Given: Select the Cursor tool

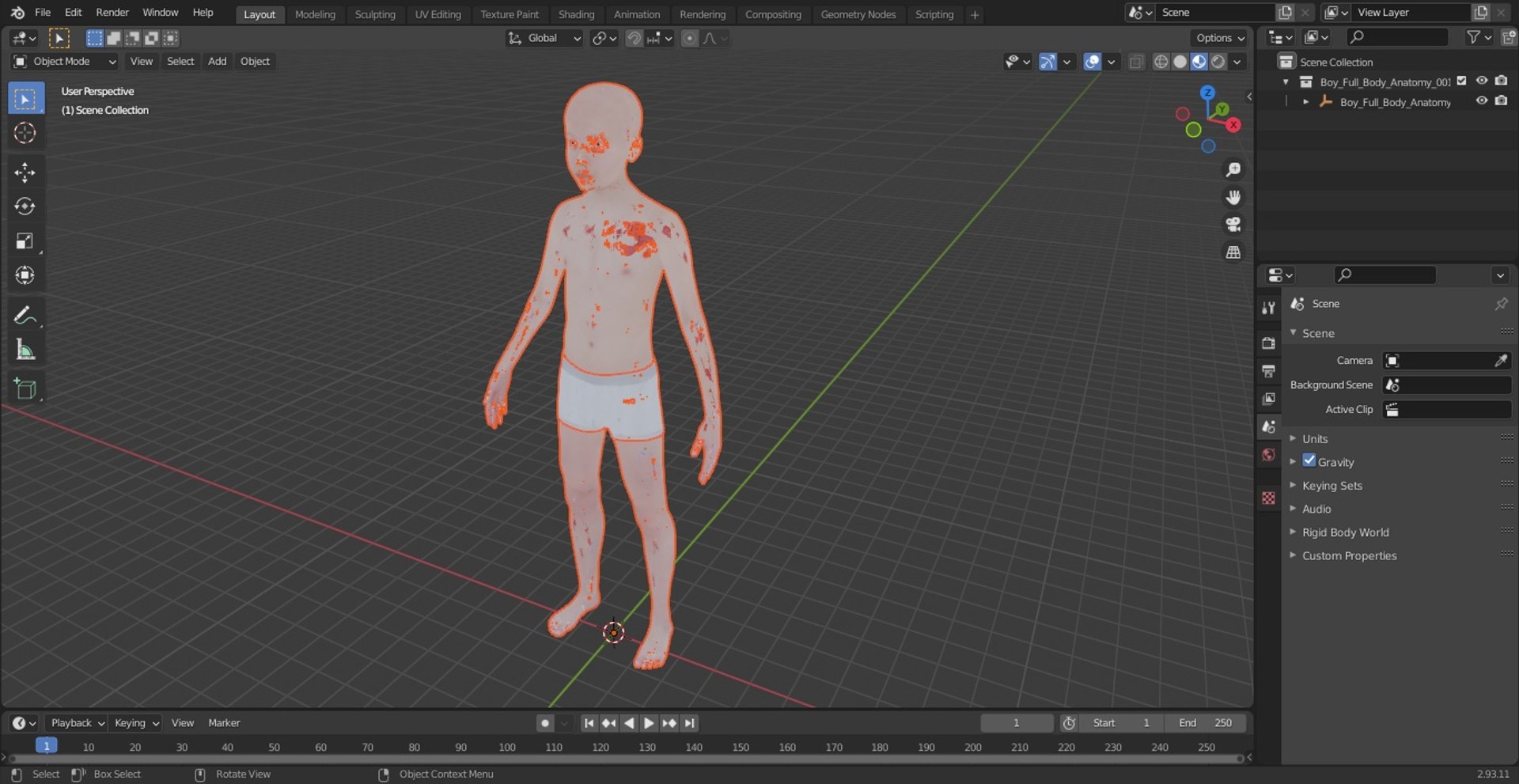Looking at the screenshot, I should click(x=25, y=133).
